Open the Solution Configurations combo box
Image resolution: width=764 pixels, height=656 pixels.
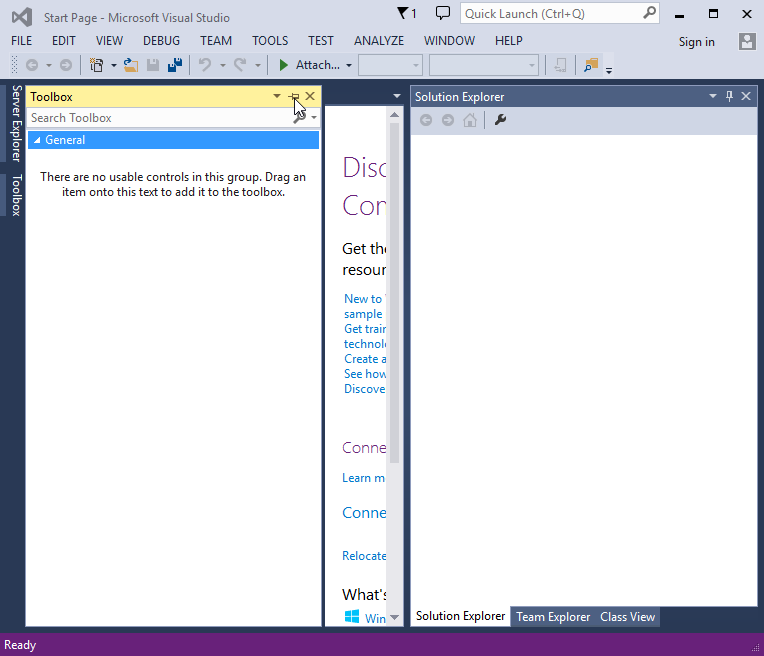point(390,65)
